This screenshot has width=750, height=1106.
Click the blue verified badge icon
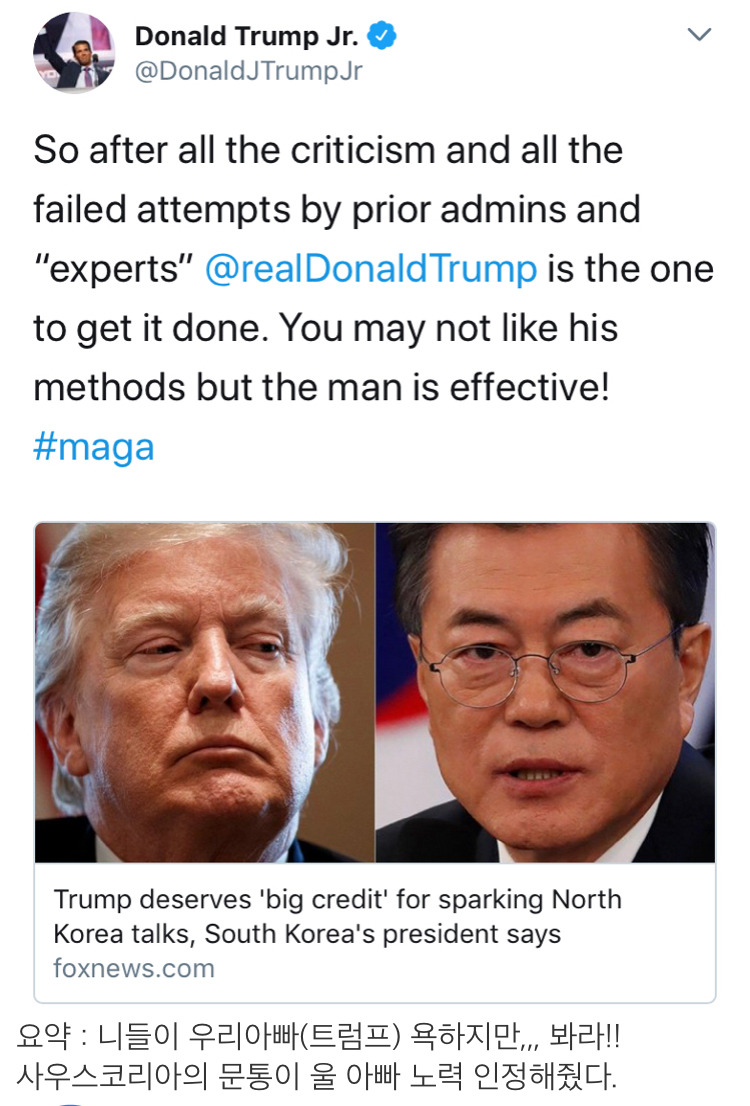click(382, 35)
